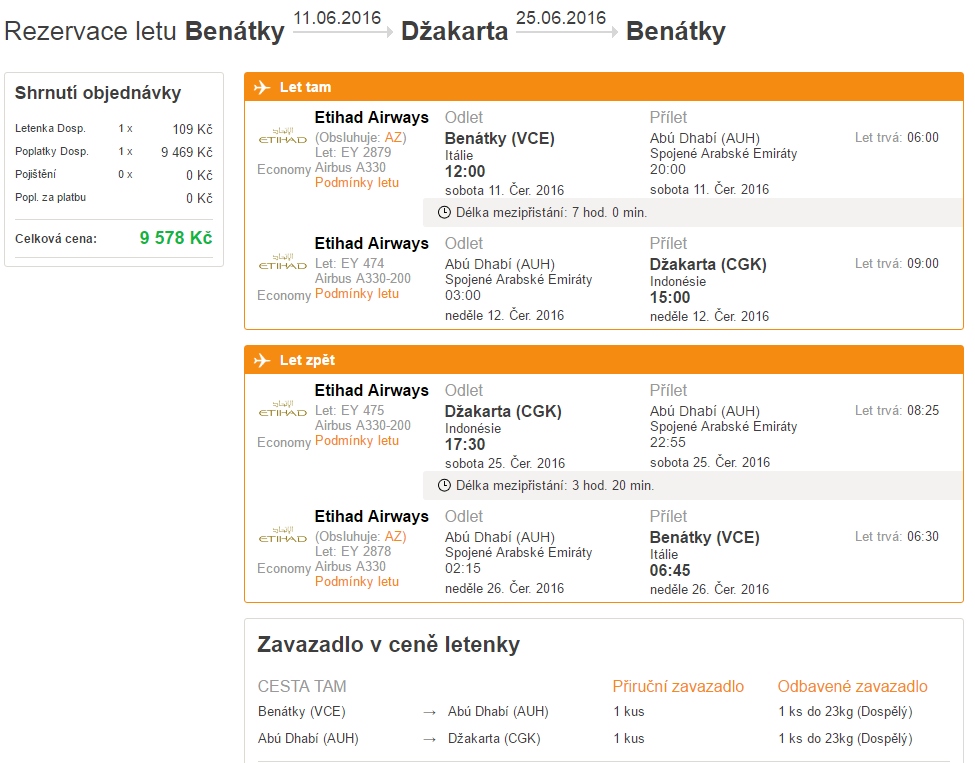Click the clock icon by the 7 hod. layover
This screenshot has height=763, width=975.
coord(444,213)
